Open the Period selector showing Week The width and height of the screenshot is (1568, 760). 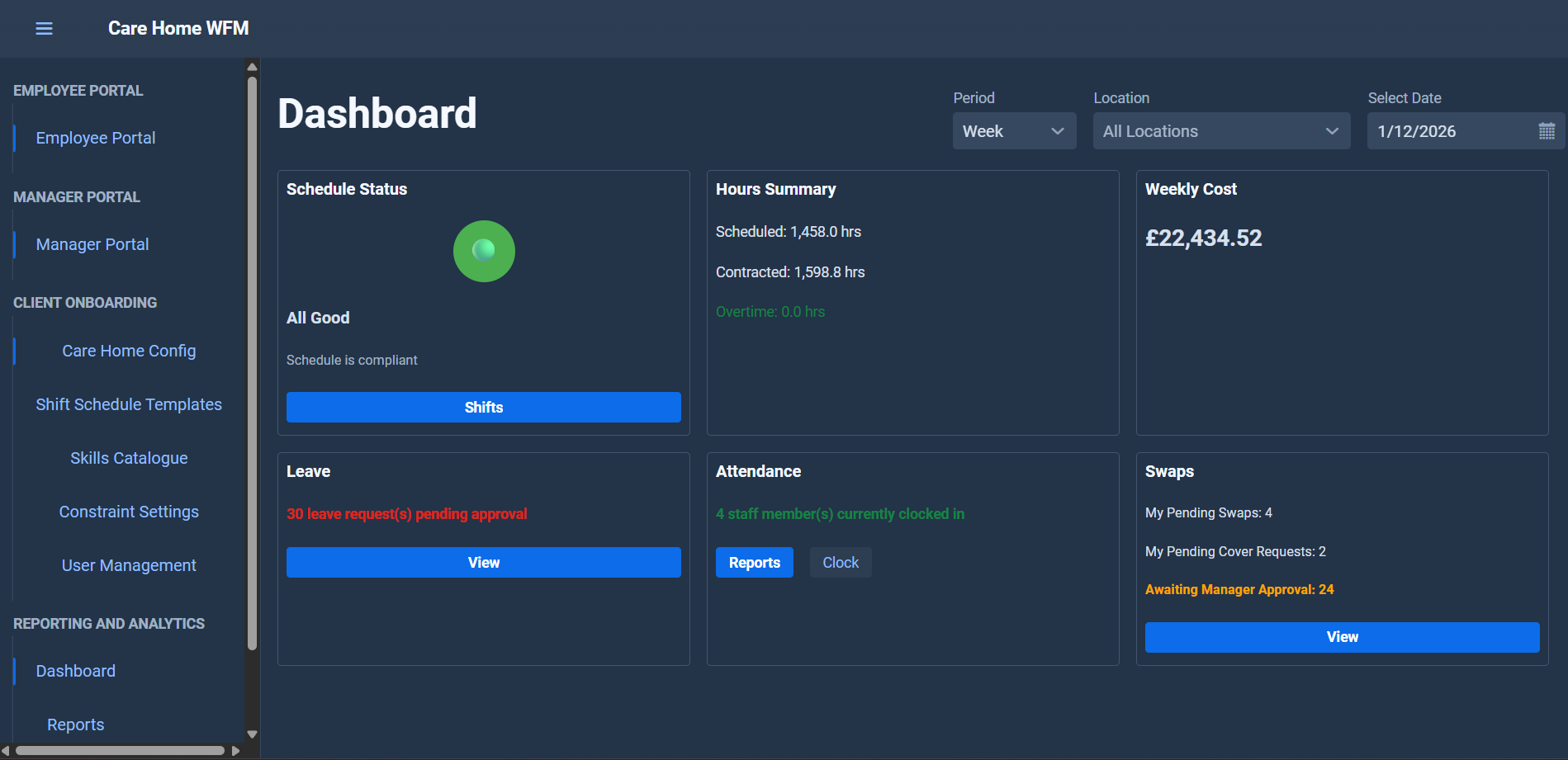click(x=1014, y=130)
